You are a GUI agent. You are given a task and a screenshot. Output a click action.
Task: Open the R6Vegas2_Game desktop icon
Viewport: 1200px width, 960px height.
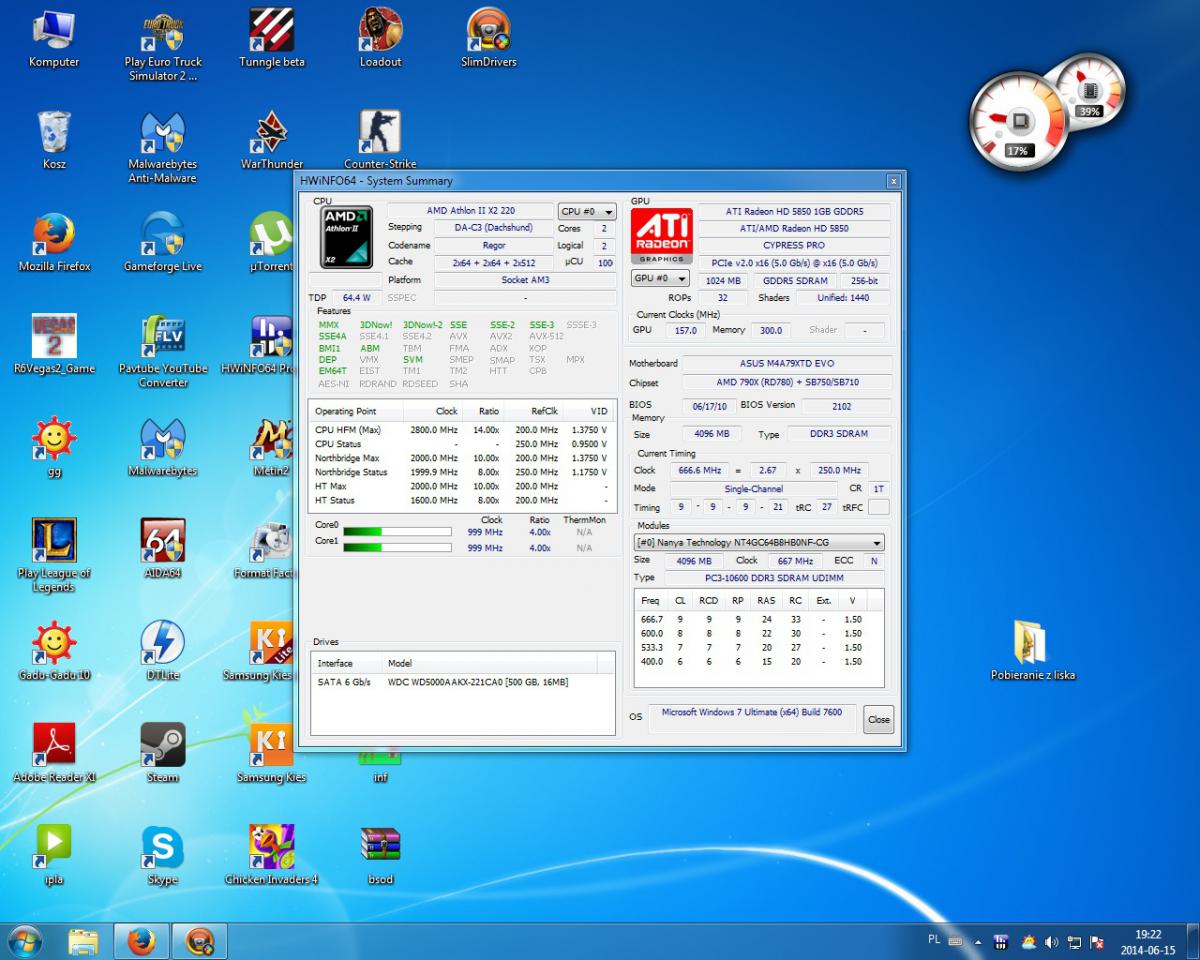coord(54,345)
